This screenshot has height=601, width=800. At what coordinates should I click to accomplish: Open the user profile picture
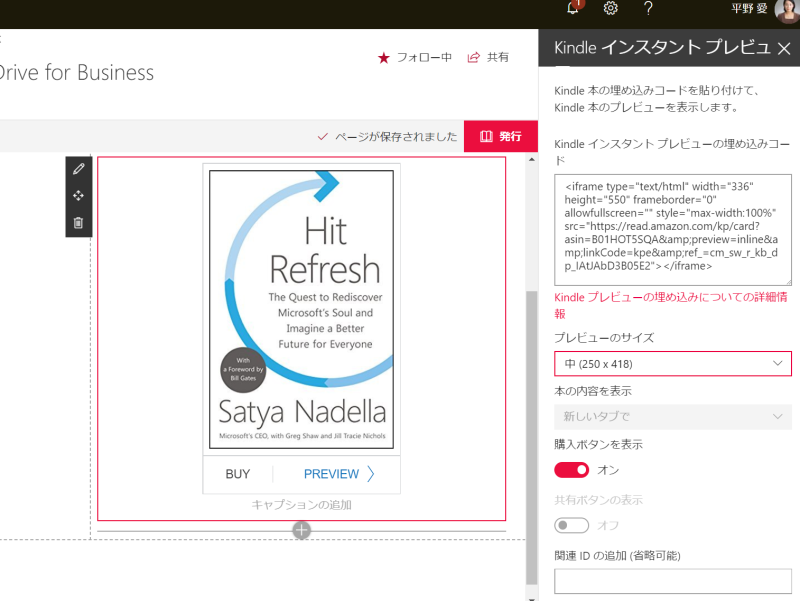click(787, 10)
